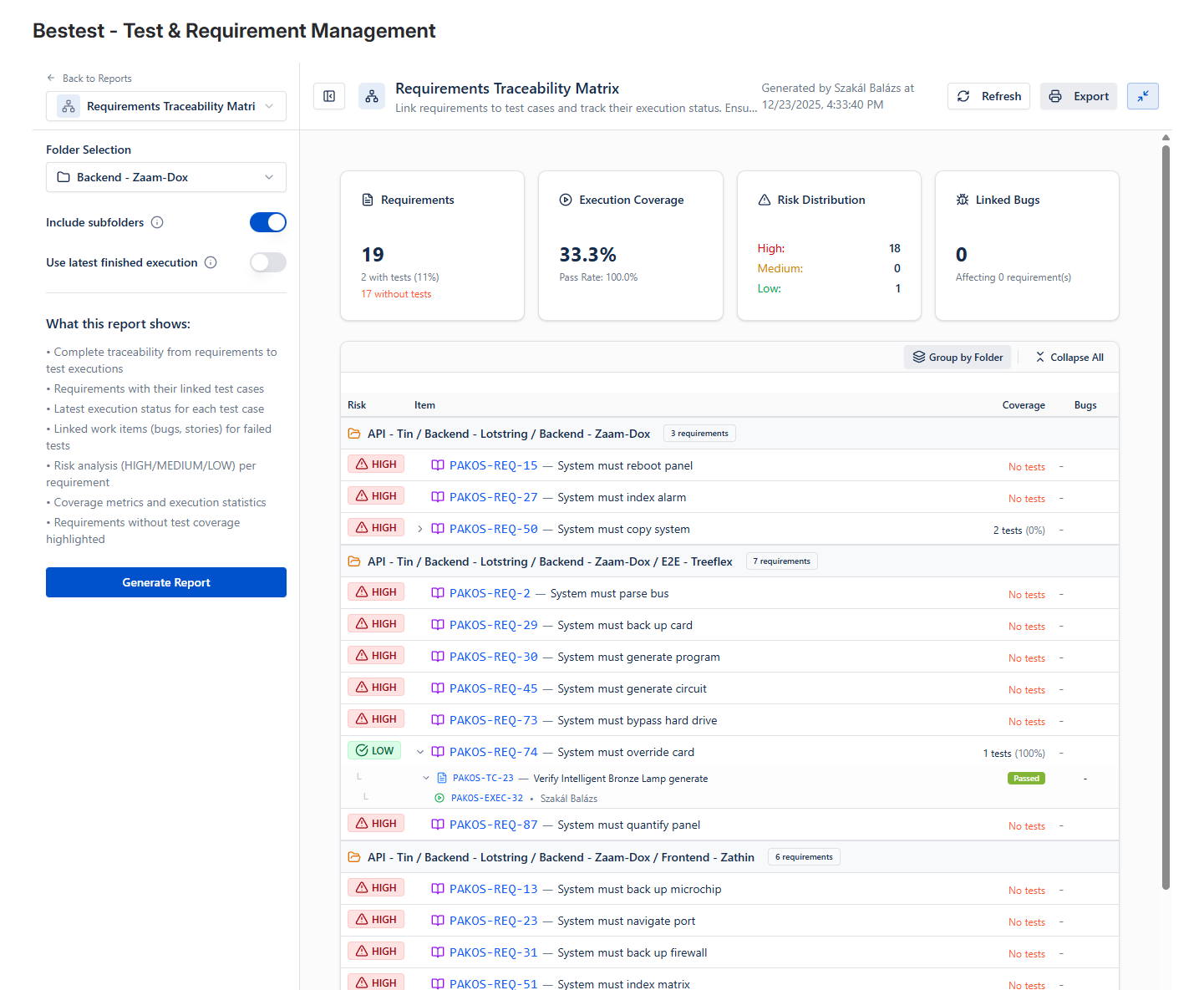Open the Requirements Traceability Matrix report selector

tap(165, 106)
